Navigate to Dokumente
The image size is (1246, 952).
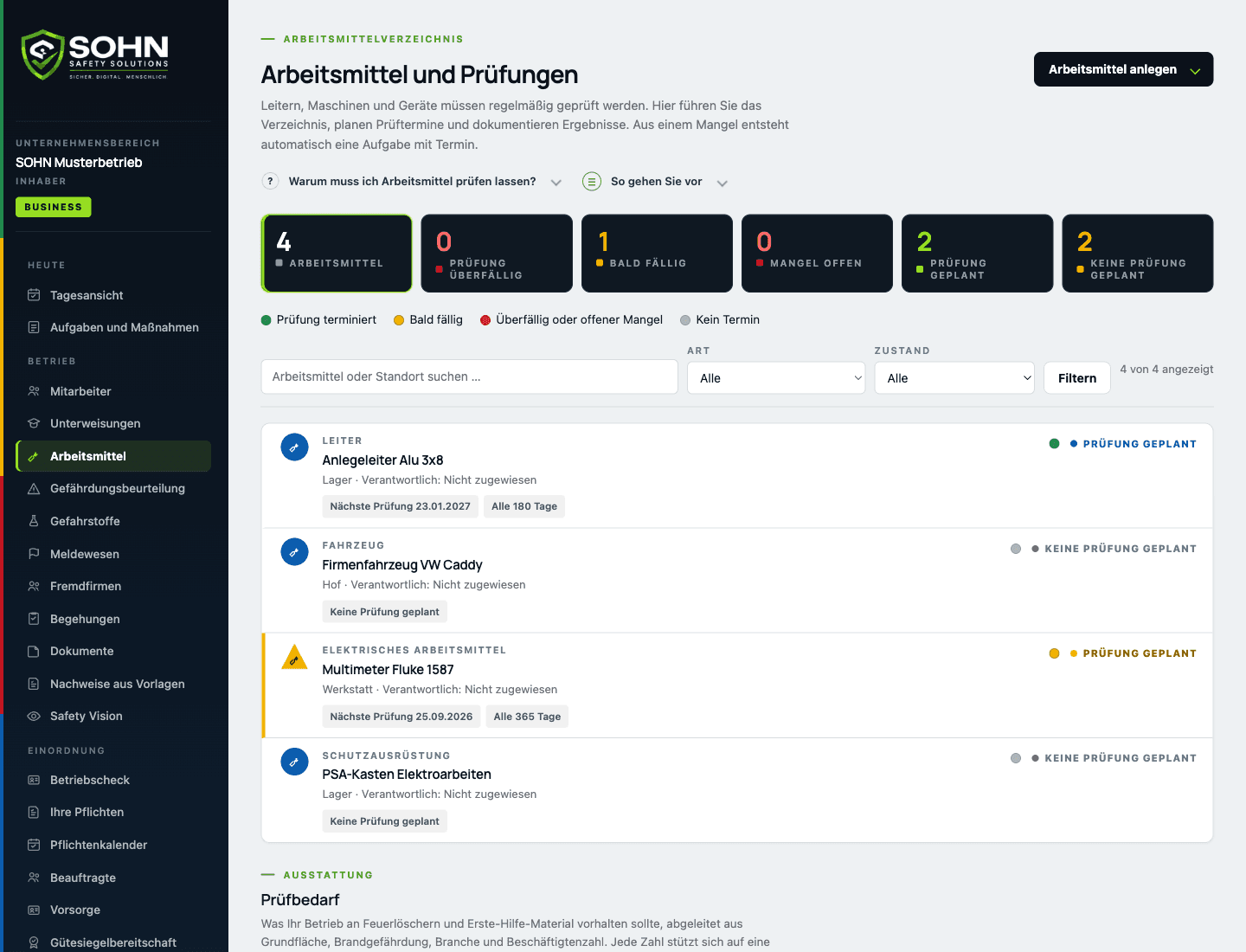coord(113,651)
